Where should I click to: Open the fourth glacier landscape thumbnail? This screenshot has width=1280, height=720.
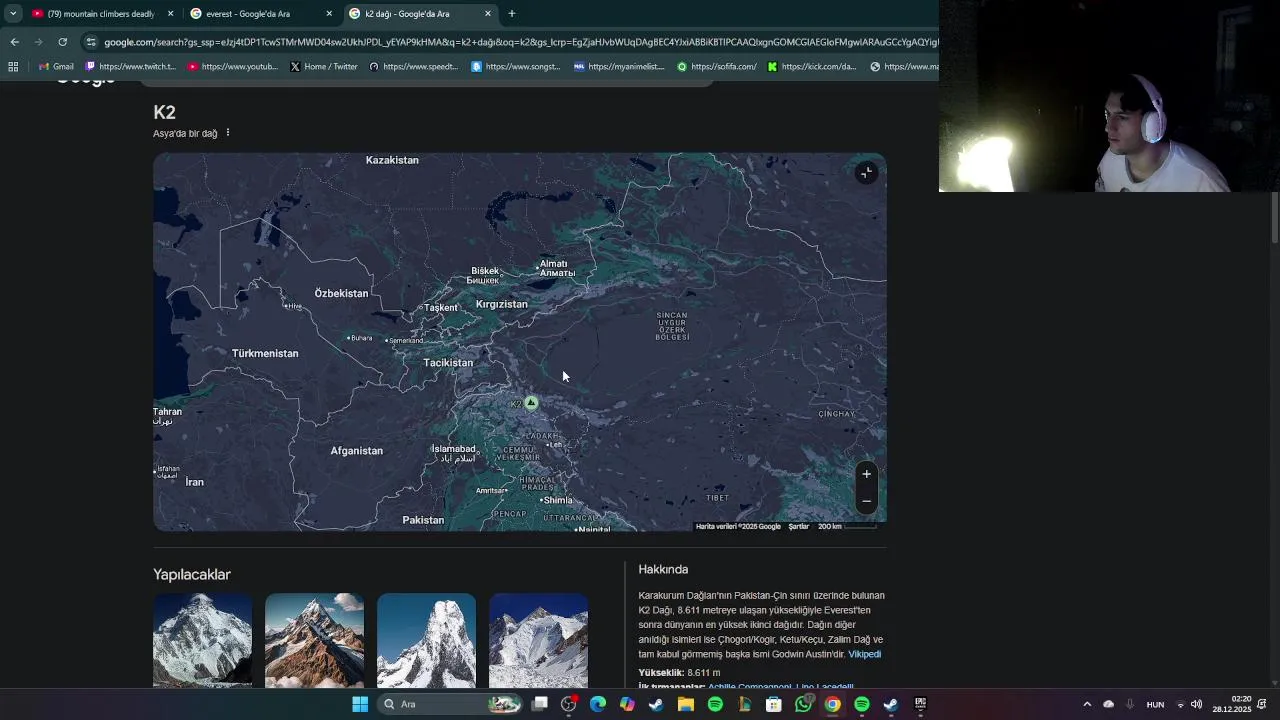pos(538,640)
